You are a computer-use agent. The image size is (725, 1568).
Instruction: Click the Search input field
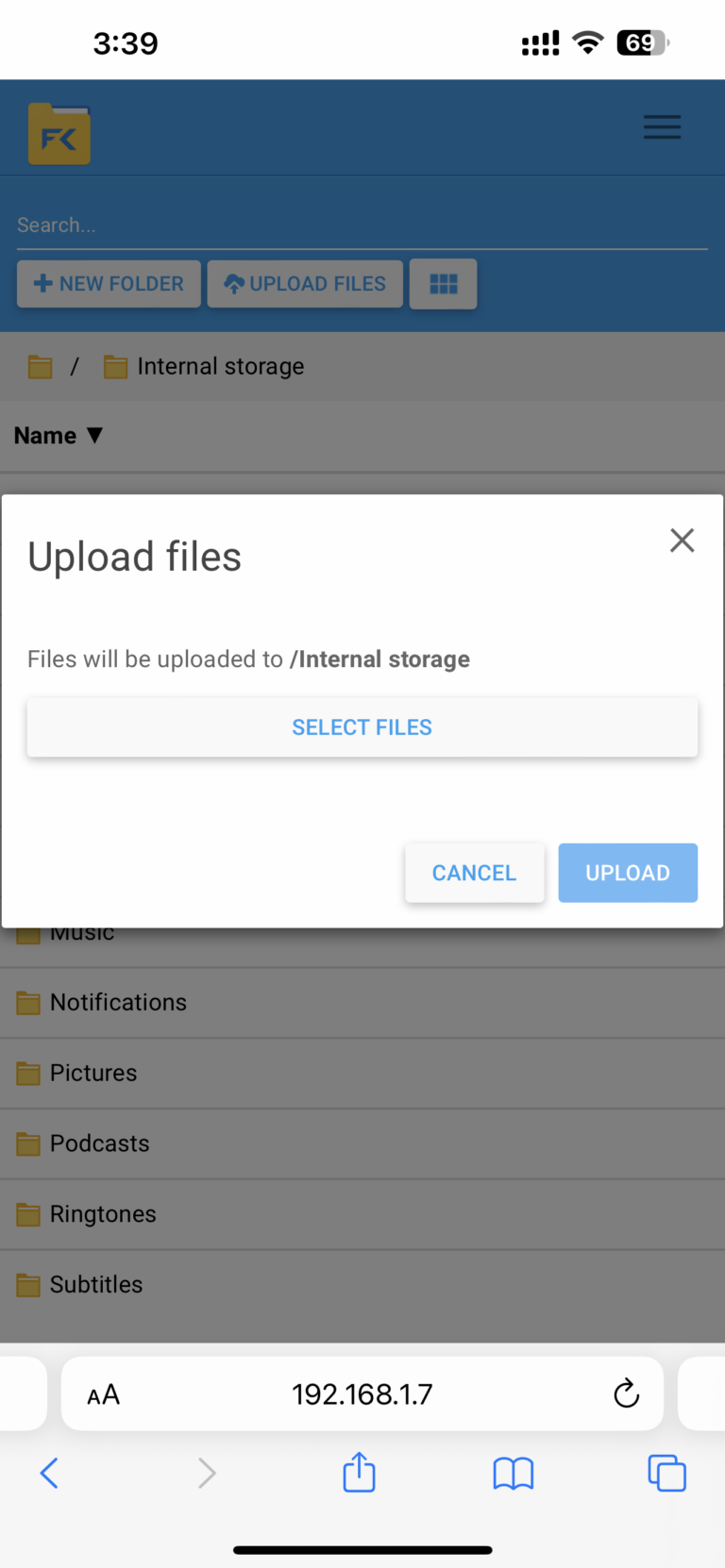coord(362,225)
